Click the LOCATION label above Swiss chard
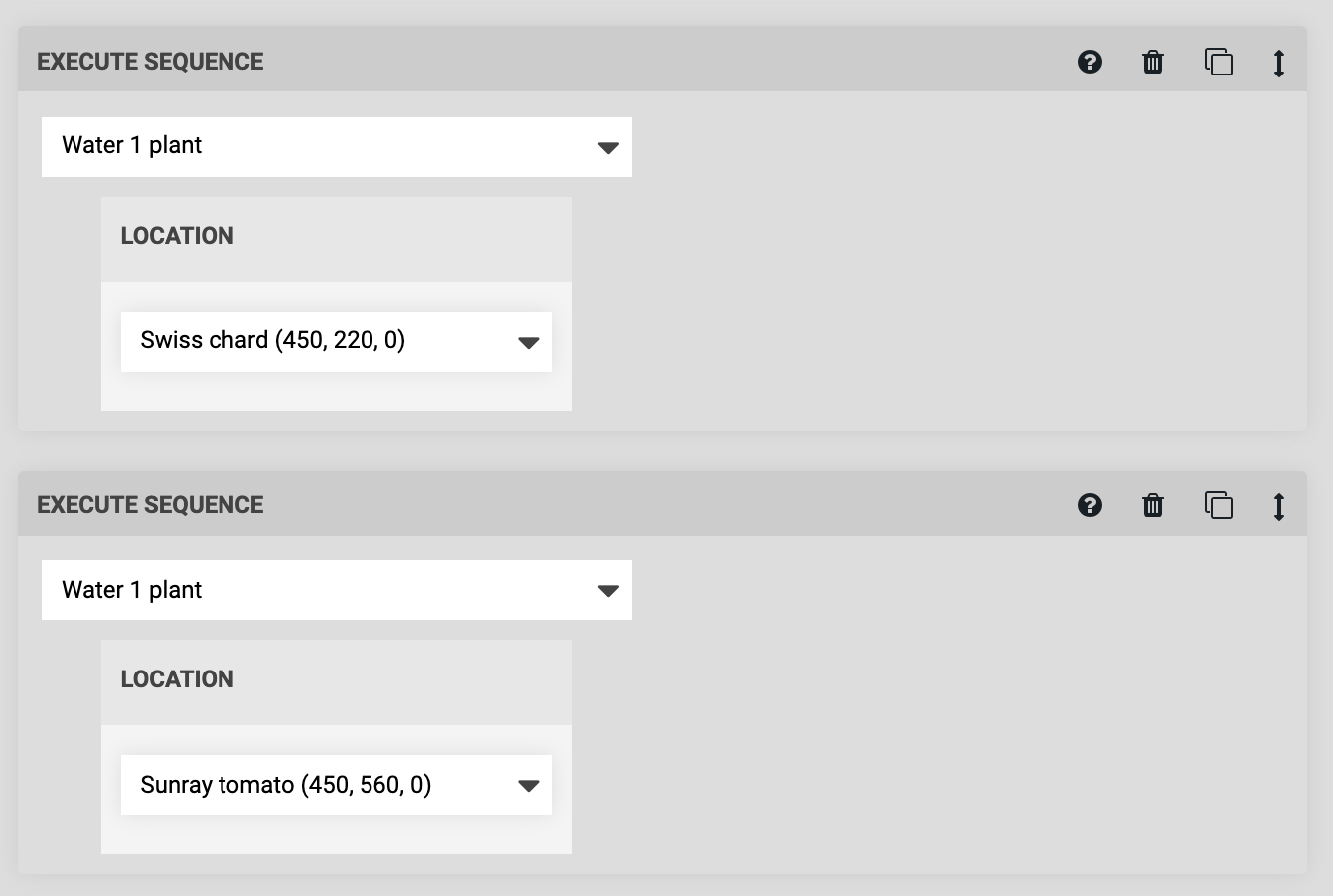Viewport: 1333px width, 896px height. click(x=178, y=236)
